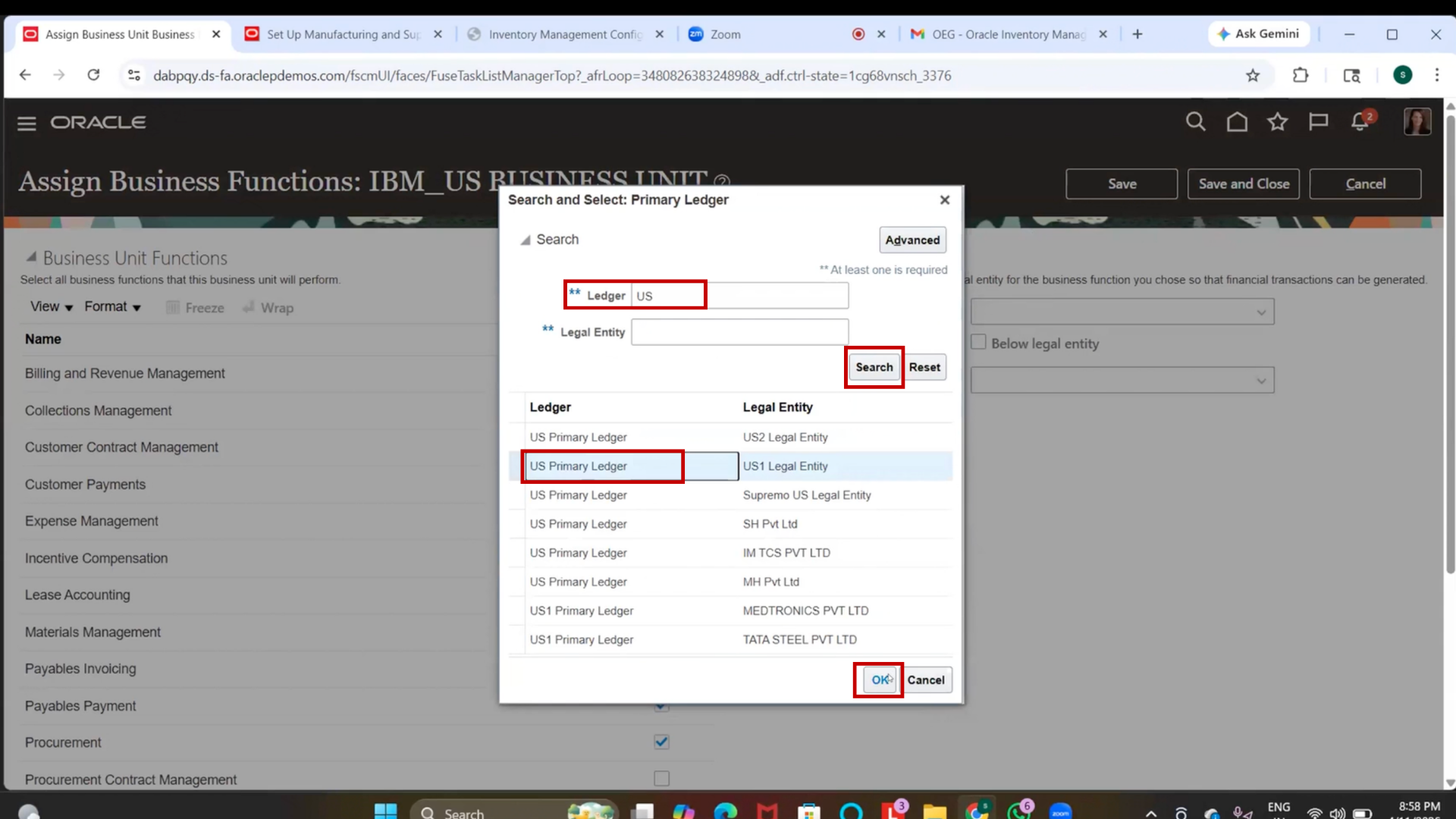Click the browser address bar URL

click(x=552, y=75)
